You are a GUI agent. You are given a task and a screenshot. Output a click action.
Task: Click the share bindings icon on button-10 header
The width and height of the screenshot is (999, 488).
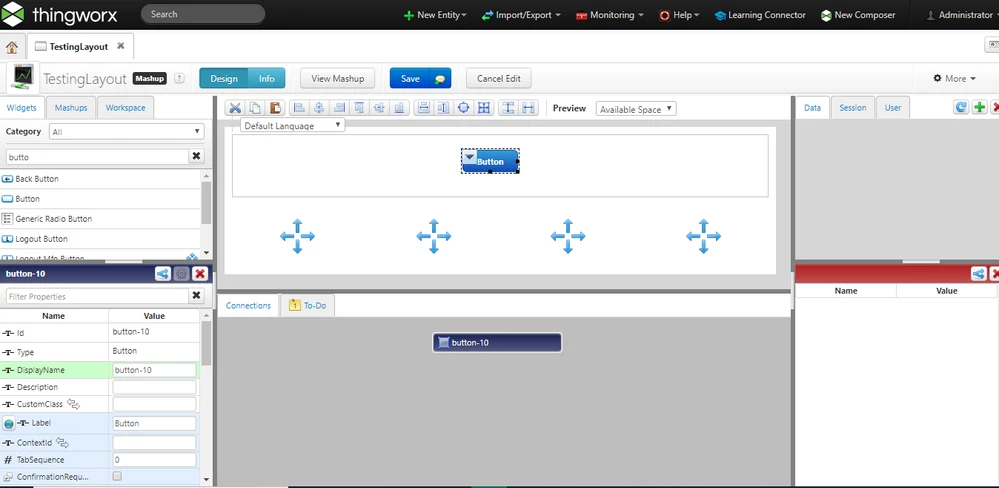(163, 274)
